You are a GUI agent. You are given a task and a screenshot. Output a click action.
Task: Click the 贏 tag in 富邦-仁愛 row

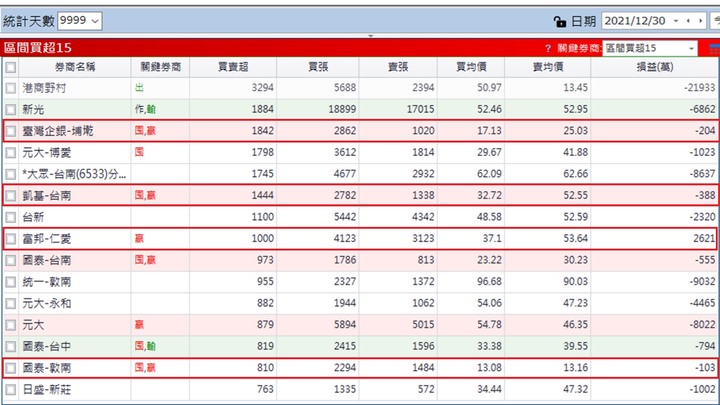(x=139, y=238)
